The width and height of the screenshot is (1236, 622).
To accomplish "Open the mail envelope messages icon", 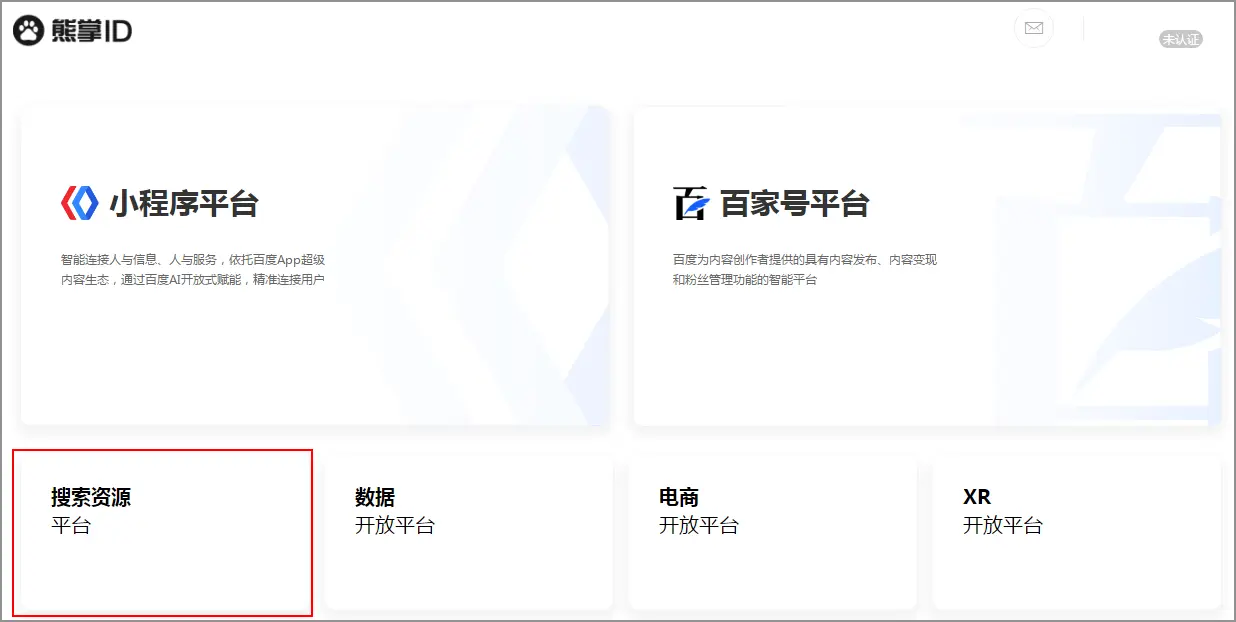I will tap(1033, 28).
